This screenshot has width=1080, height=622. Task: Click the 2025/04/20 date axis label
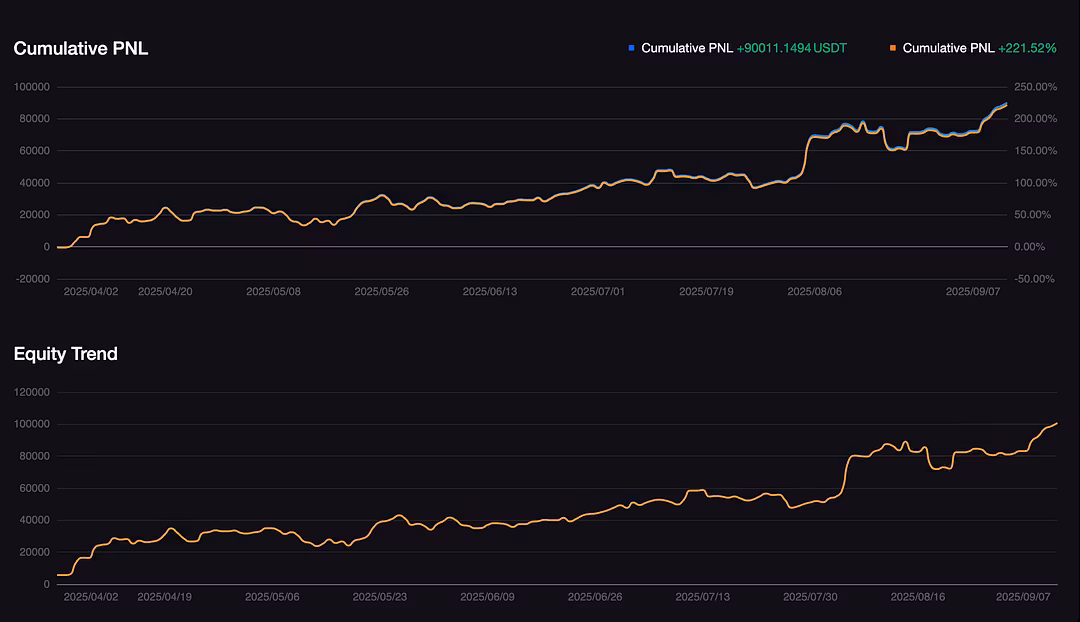[x=165, y=292]
